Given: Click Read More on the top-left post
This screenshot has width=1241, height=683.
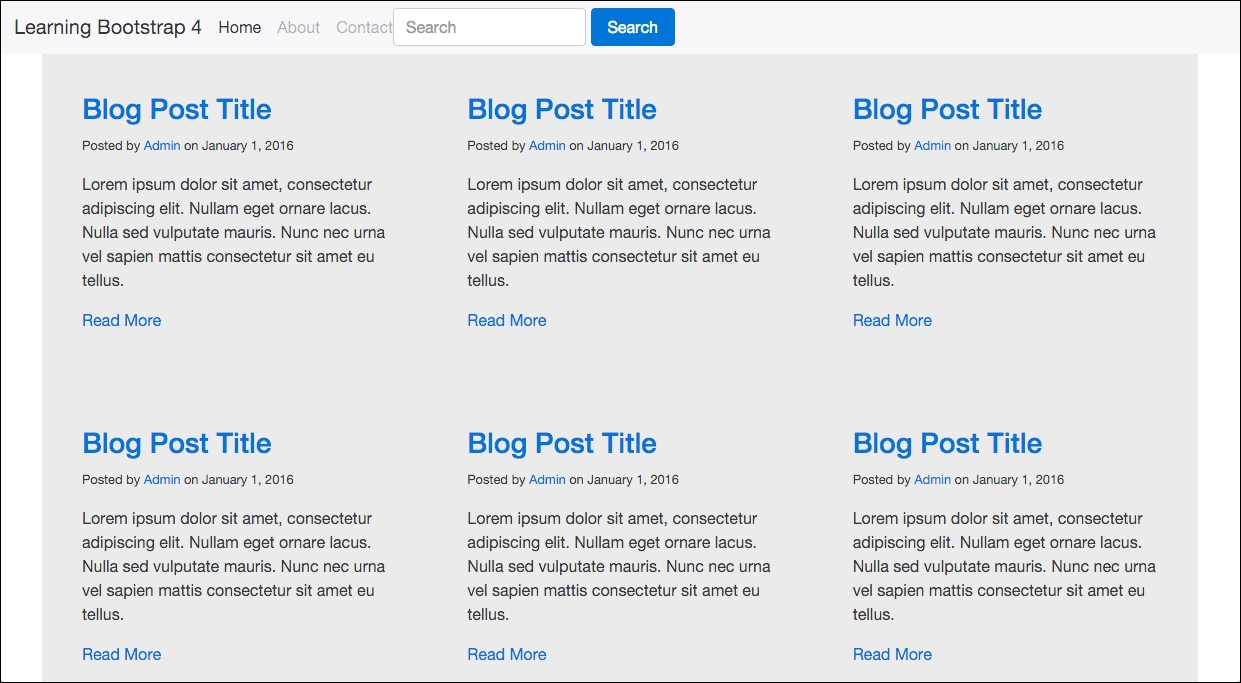Looking at the screenshot, I should click(121, 320).
